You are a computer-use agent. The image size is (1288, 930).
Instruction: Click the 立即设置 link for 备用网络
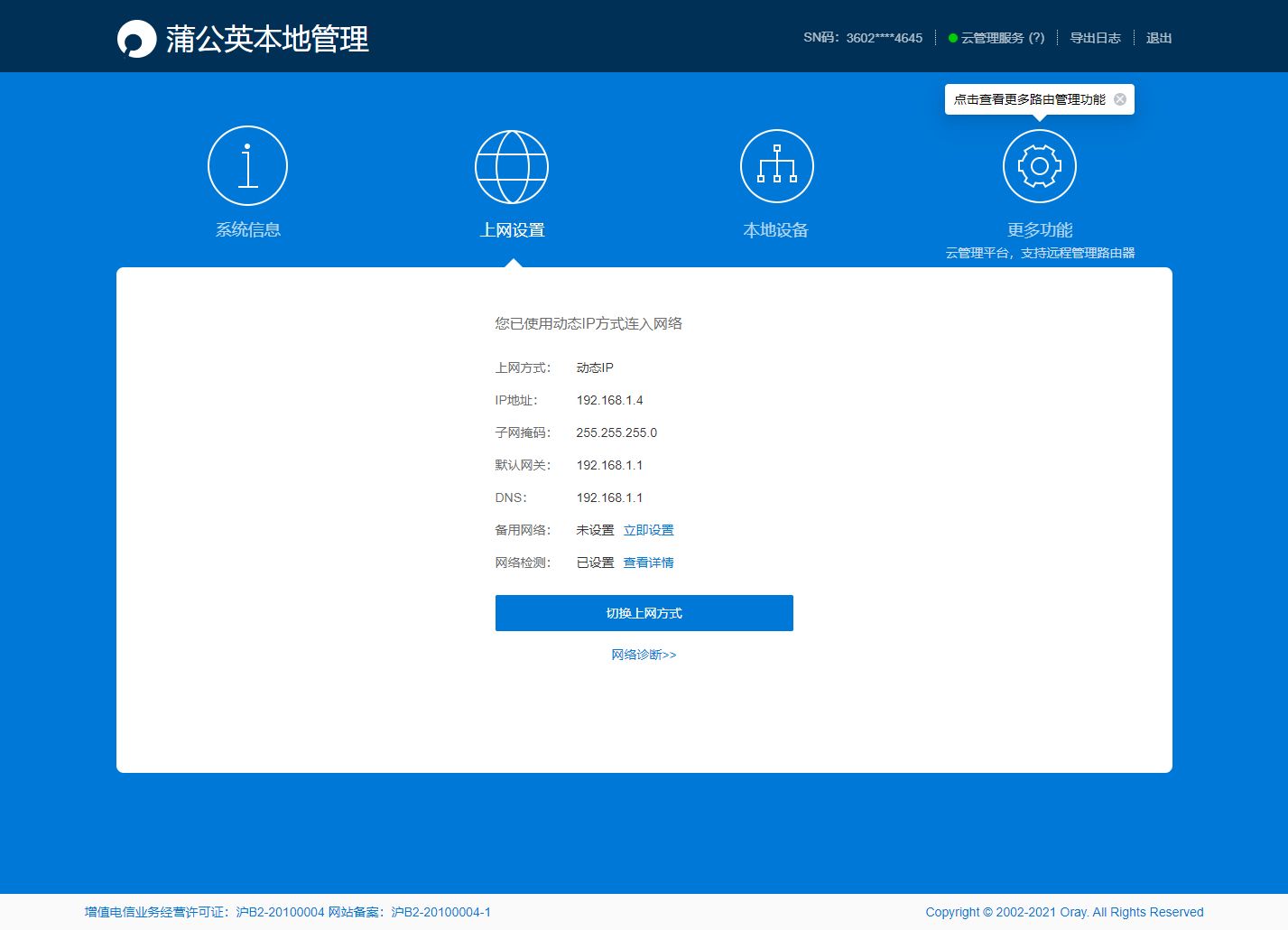pyautogui.click(x=649, y=530)
